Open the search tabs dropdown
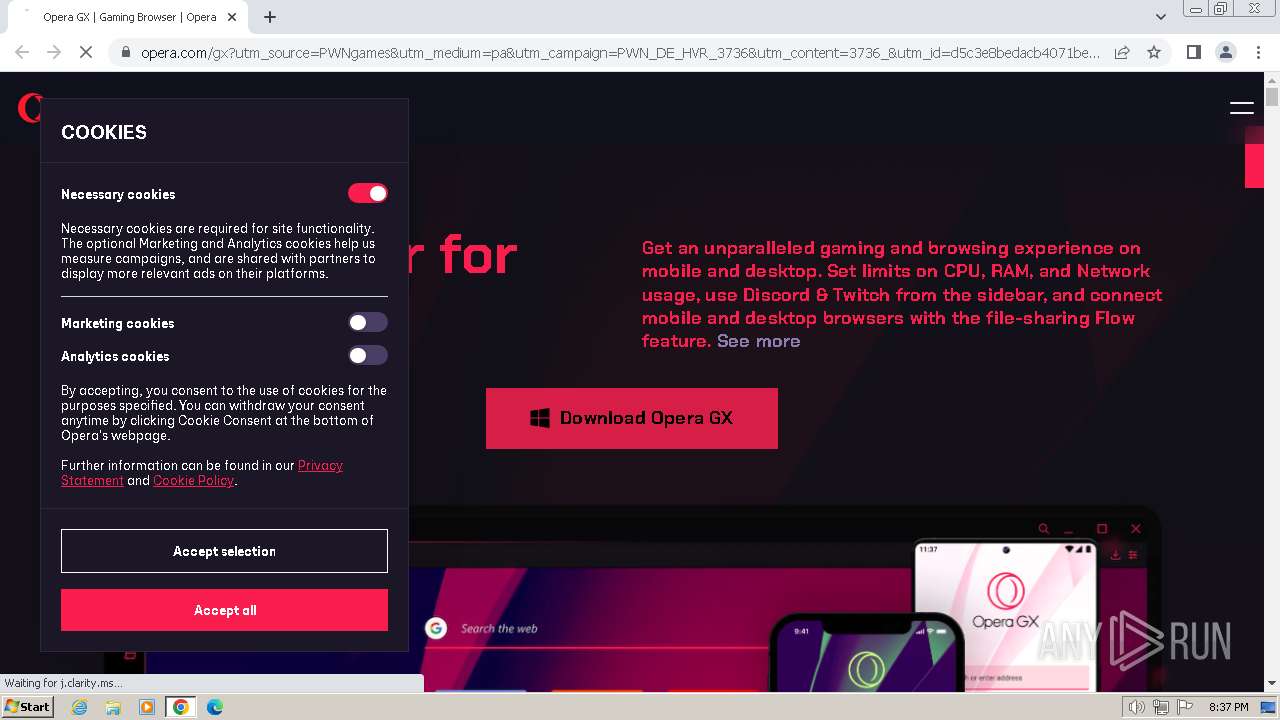This screenshot has width=1280, height=720. point(1160,17)
